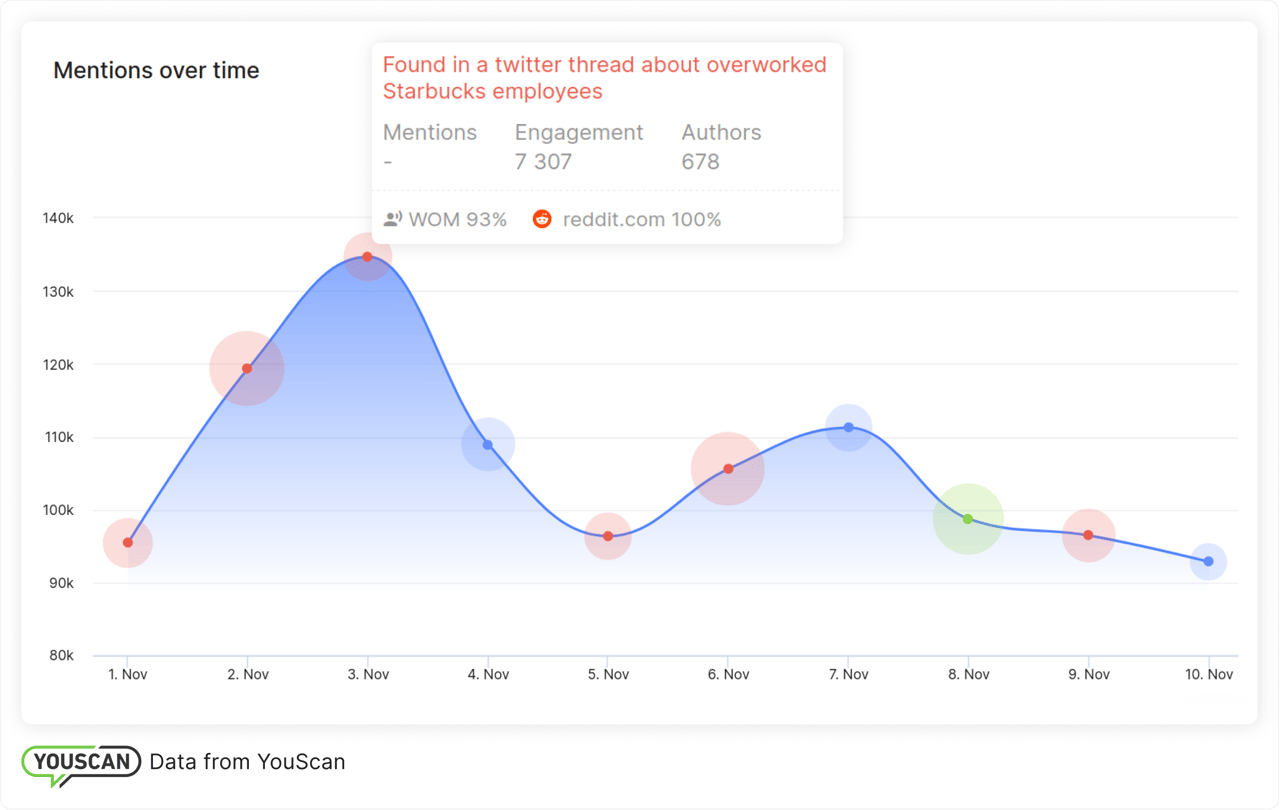This screenshot has width=1280, height=810.
Task: Select the 6. Nov red data point
Action: 728,469
